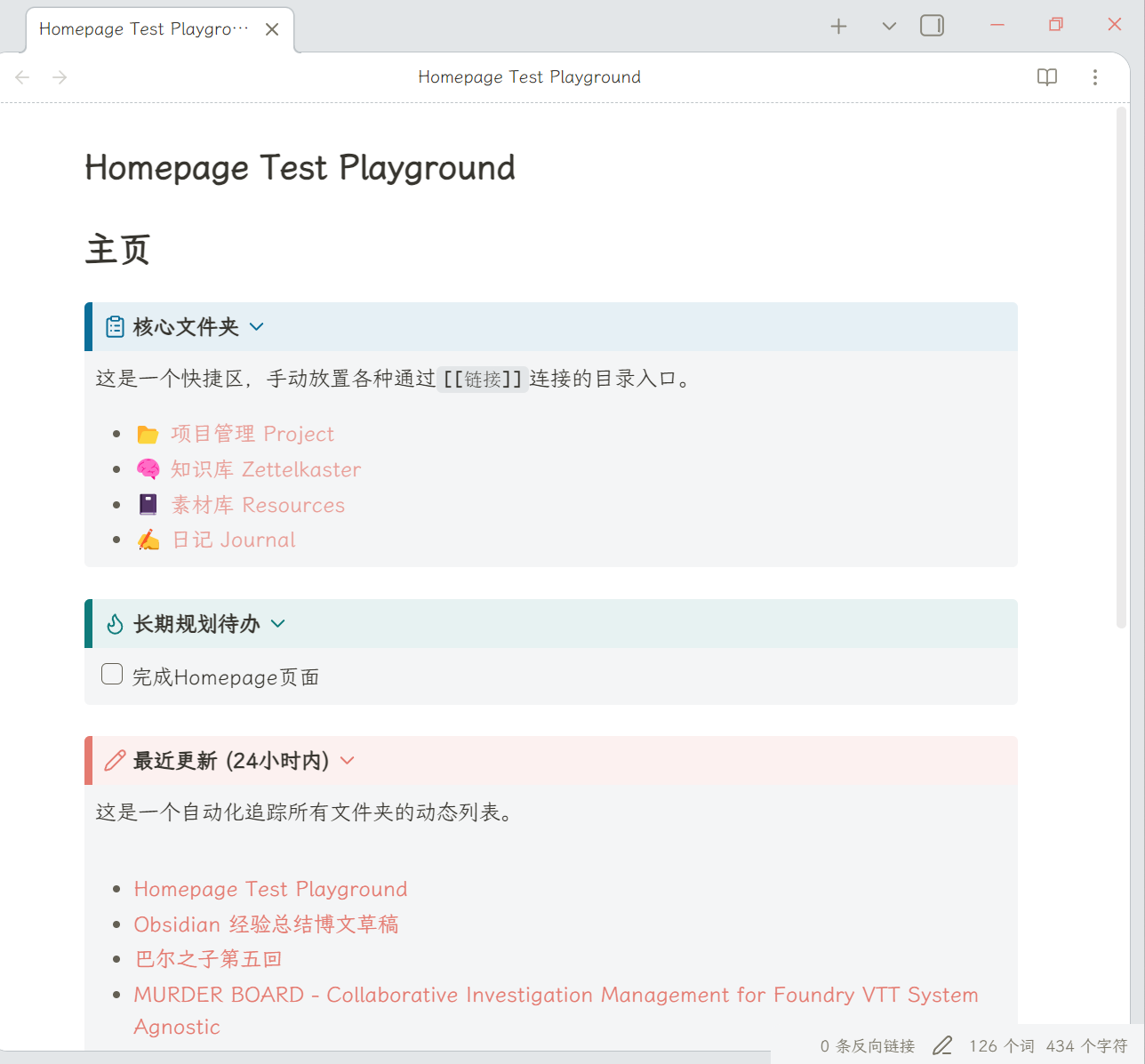Navigate back with the left arrow
The image size is (1145, 1064).
(x=23, y=77)
